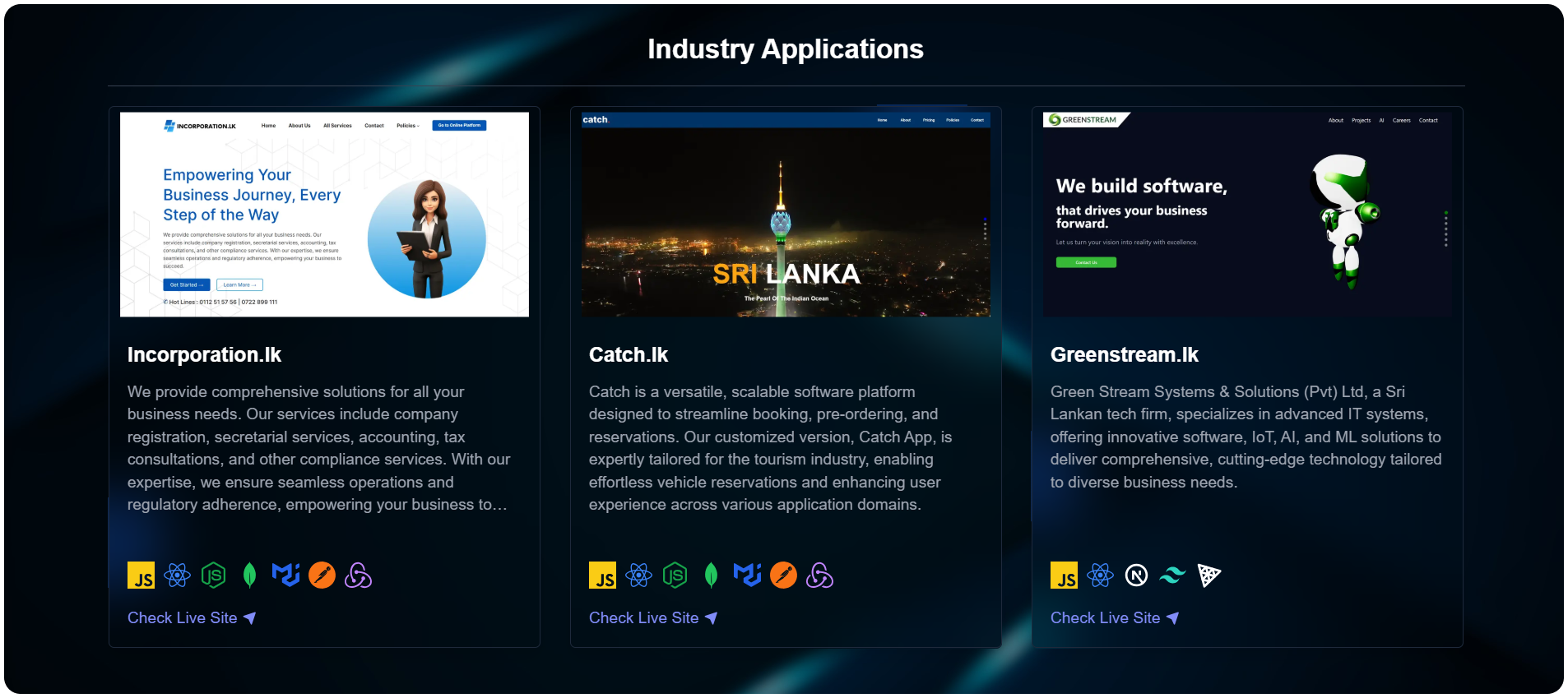Screen dimensions: 1568x698
Task: Click the Redux icon on Catch.lk card
Action: pyautogui.click(x=819, y=576)
